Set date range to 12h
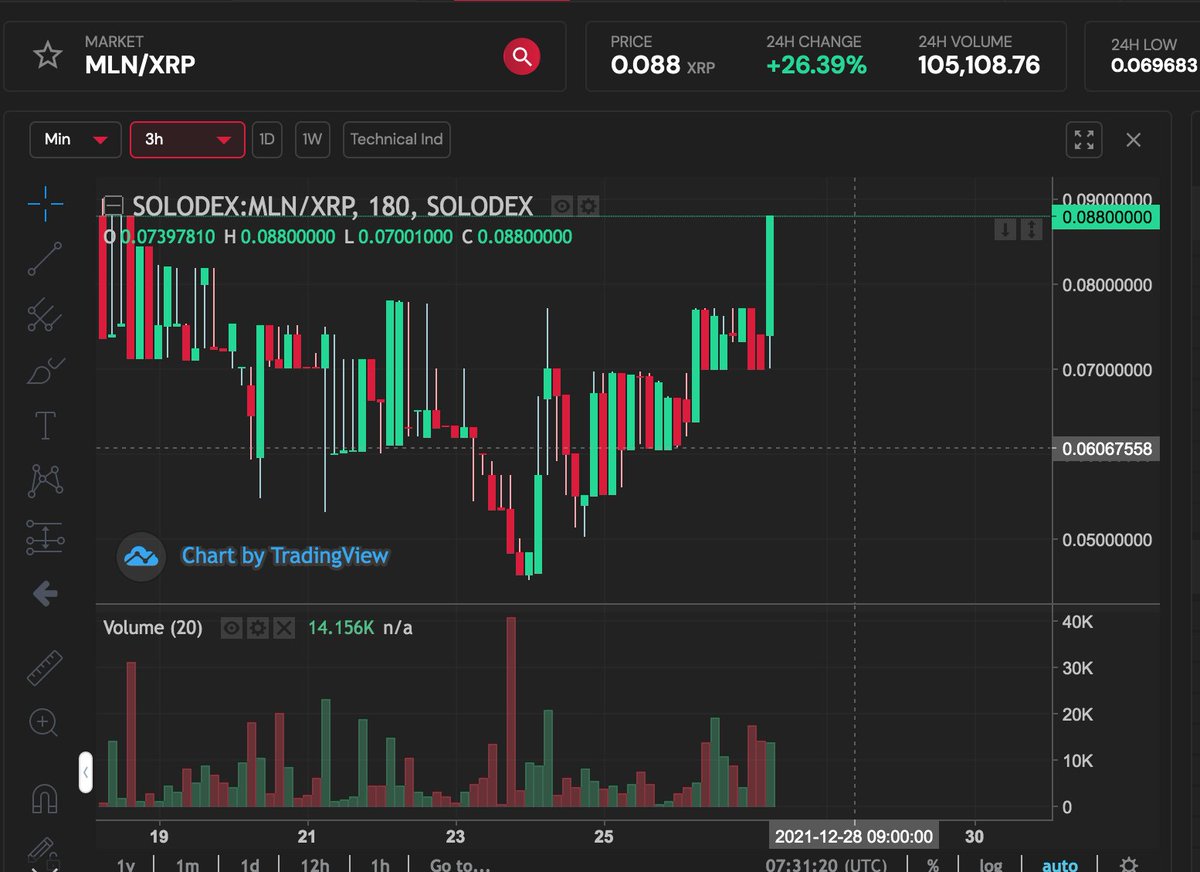 pos(315,865)
